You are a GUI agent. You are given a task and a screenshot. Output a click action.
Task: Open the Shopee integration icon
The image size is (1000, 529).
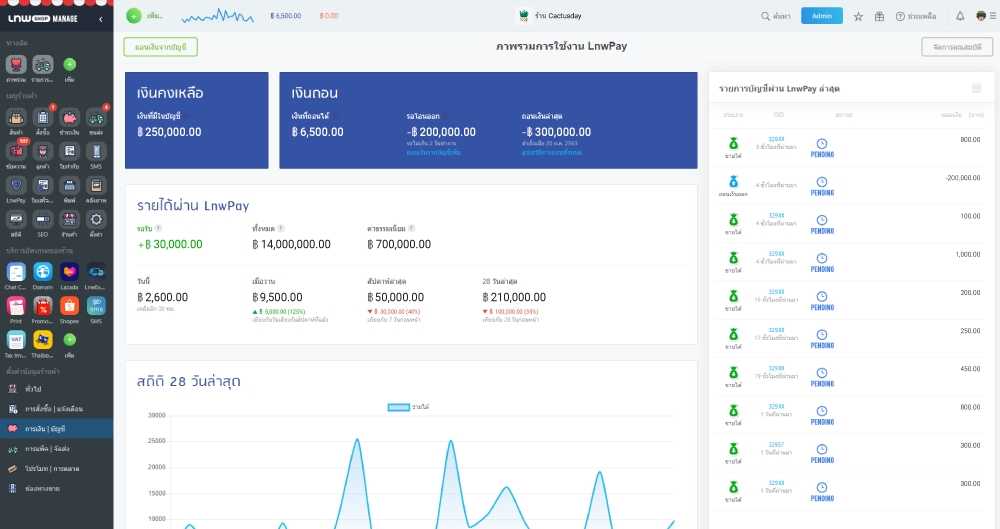coord(70,306)
